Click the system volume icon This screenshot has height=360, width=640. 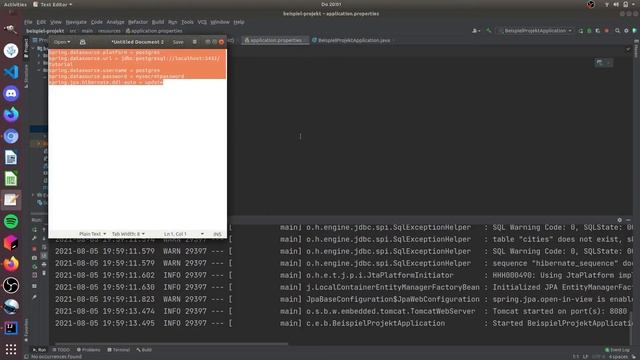tap(616, 4)
